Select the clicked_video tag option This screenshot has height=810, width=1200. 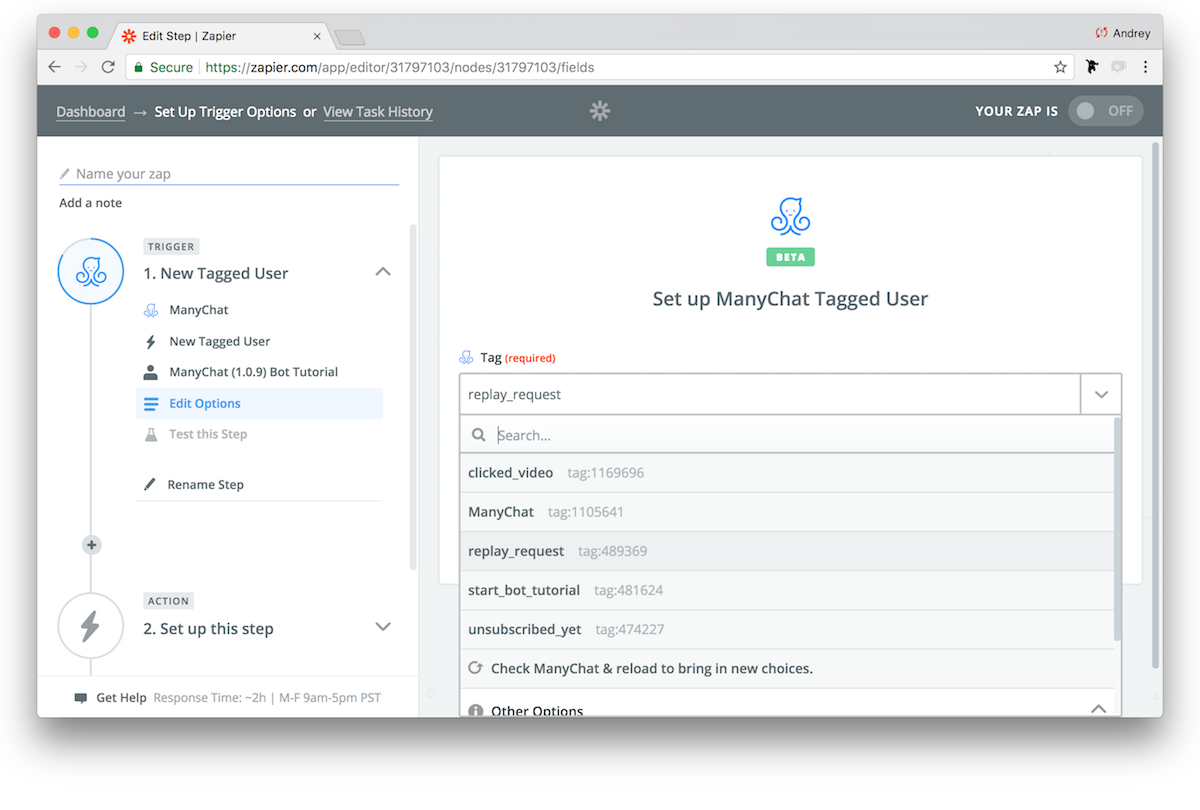point(786,472)
